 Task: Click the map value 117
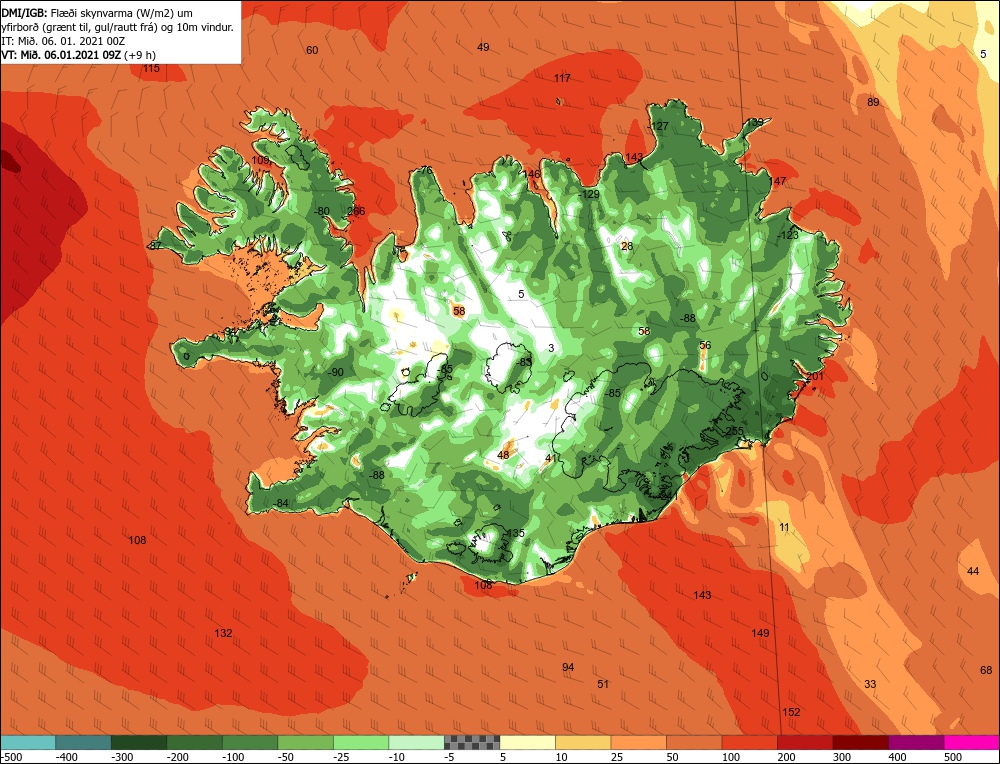[x=562, y=78]
